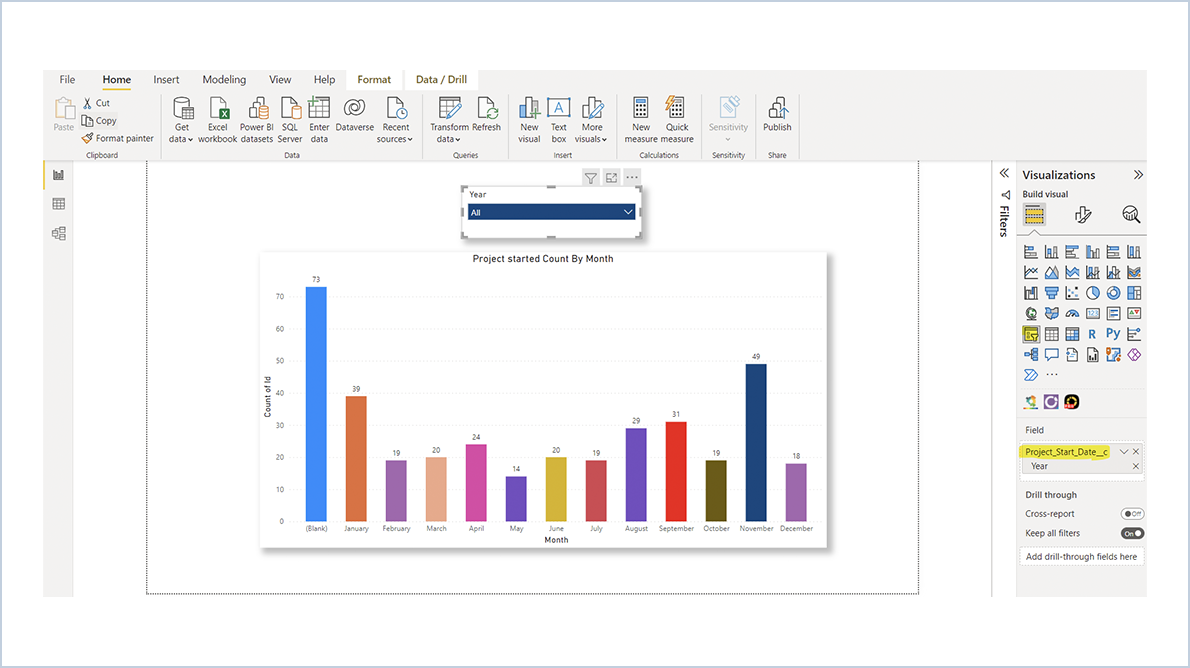Disable the Keep all filters toggle
Image resolution: width=1190 pixels, height=668 pixels.
pos(1133,533)
